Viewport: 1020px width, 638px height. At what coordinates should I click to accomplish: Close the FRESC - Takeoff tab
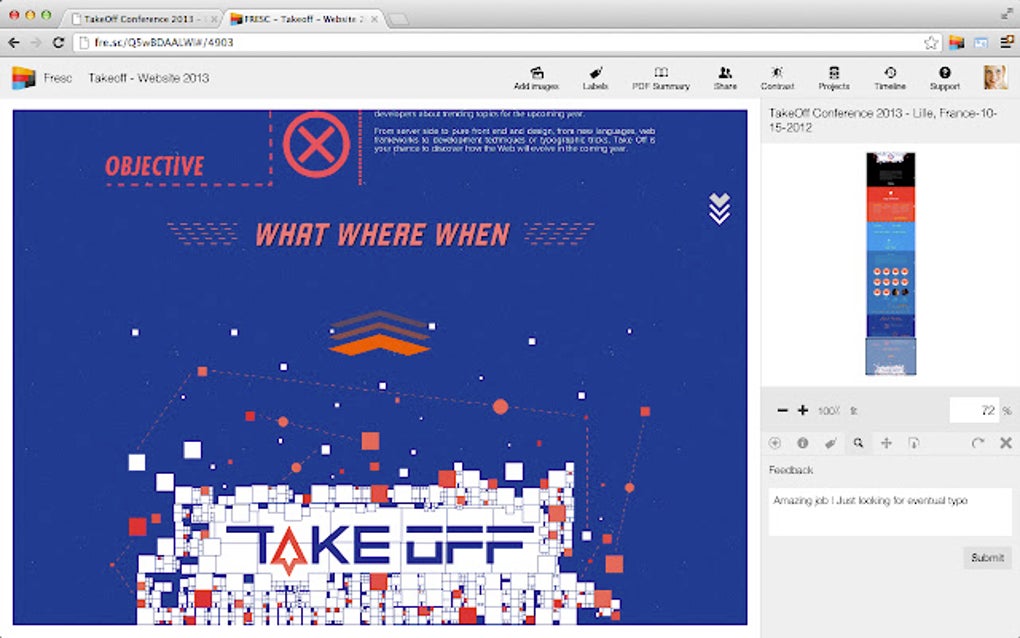(x=375, y=20)
